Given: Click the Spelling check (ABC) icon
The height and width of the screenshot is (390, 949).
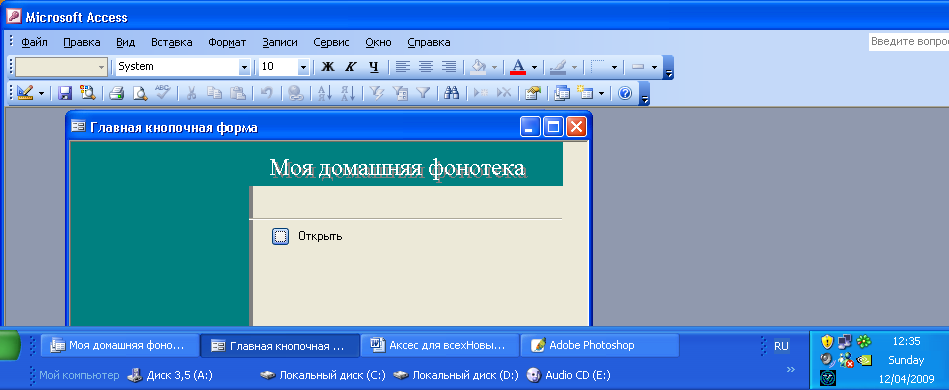Looking at the screenshot, I should click(162, 93).
